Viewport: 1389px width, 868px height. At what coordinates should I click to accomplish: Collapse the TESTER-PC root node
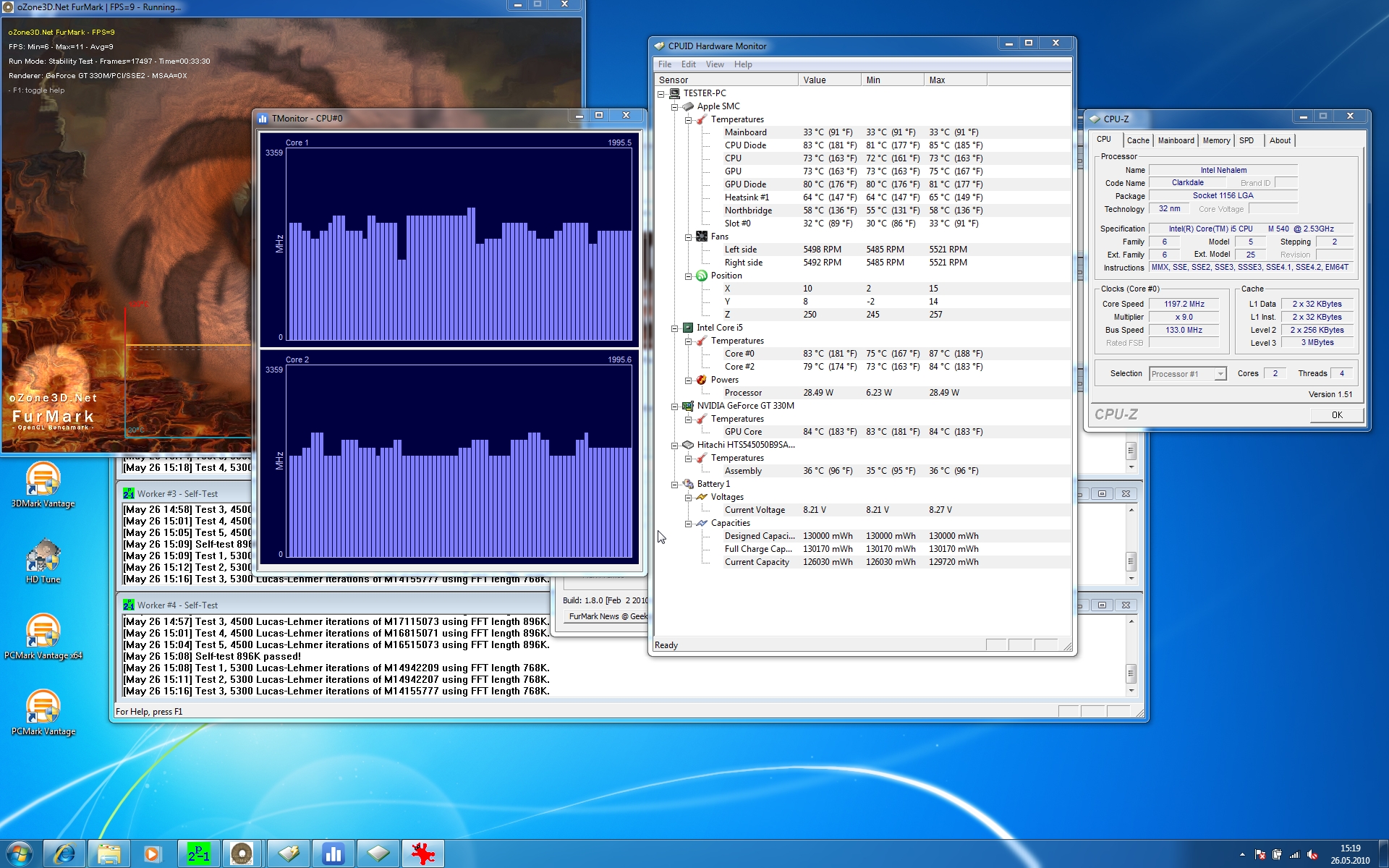[x=660, y=93]
